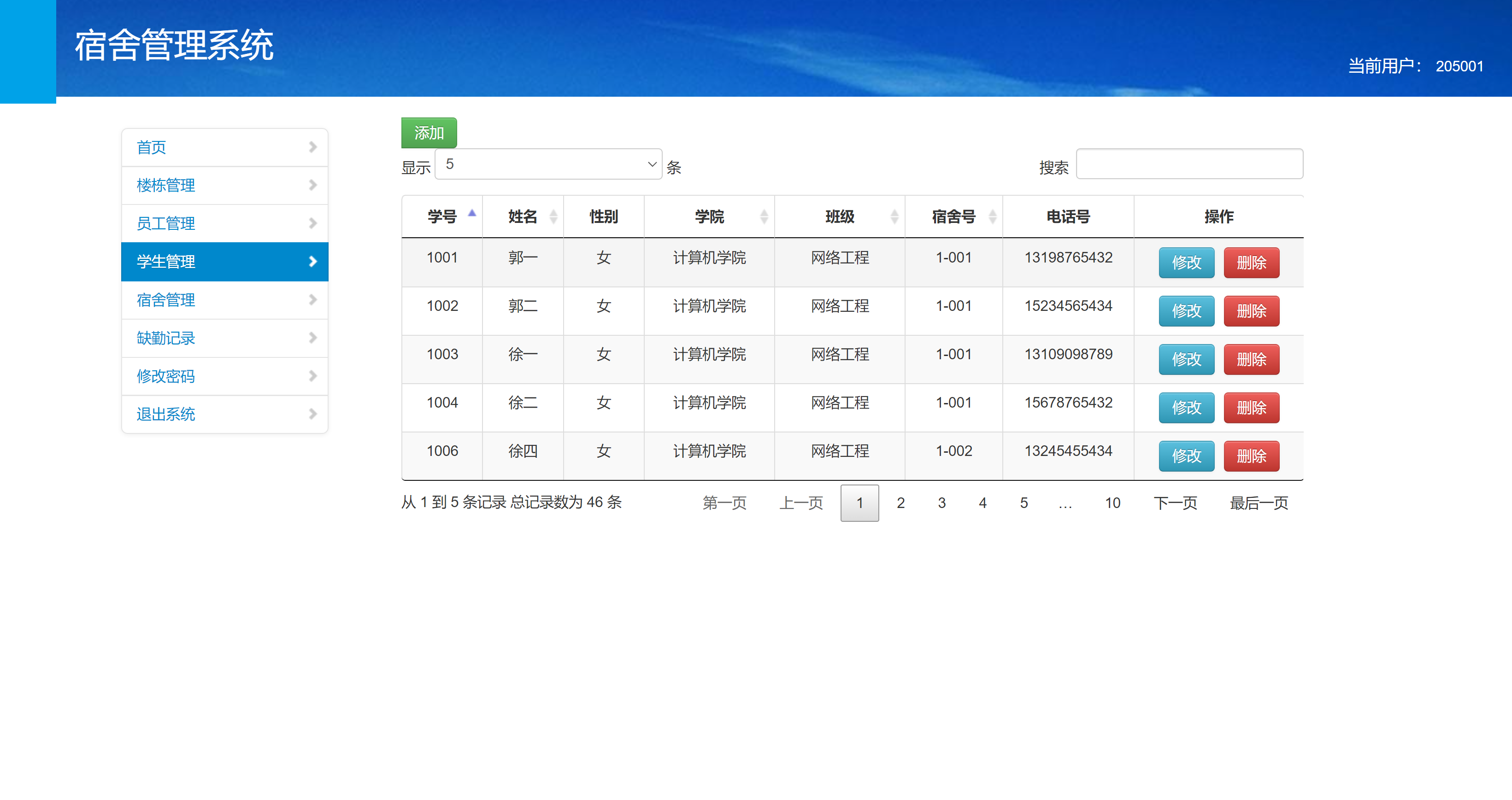Click the white arrow on 学生管理
The image size is (1512, 800).
pos(313,262)
